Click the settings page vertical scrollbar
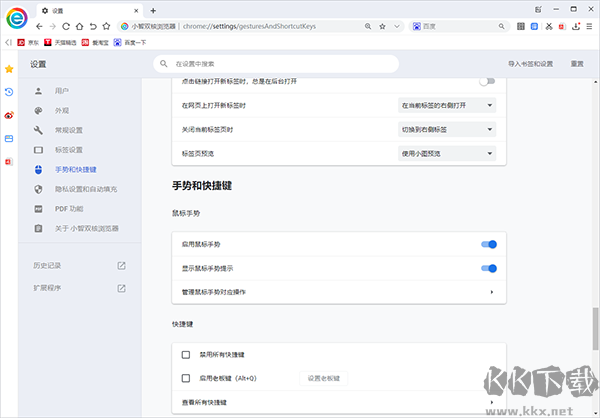 tap(596, 328)
